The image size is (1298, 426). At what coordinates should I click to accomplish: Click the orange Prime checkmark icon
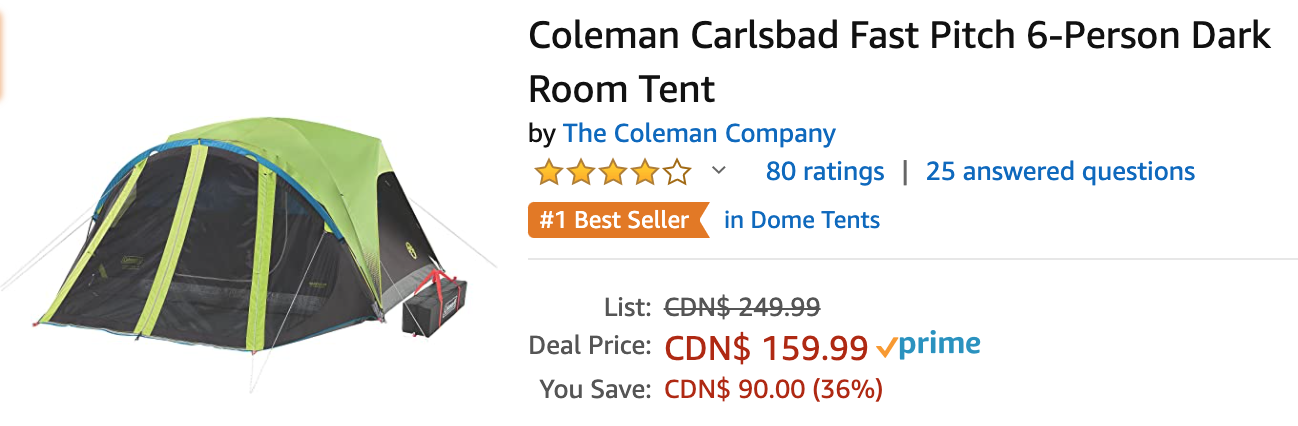pos(885,347)
